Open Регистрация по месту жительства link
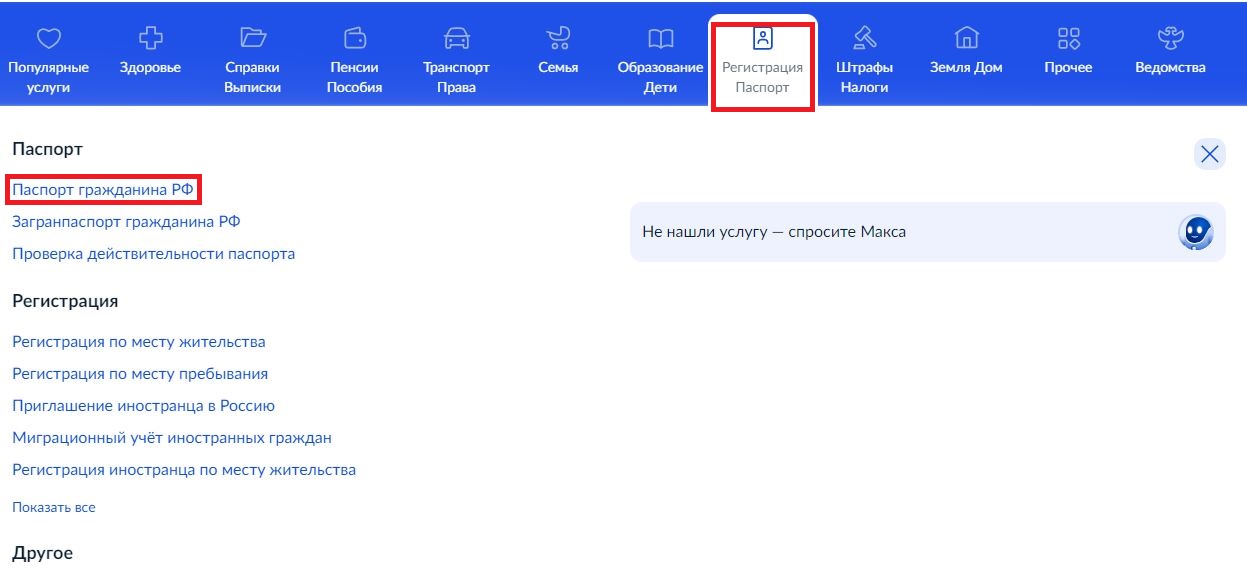1247x570 pixels. pos(139,341)
